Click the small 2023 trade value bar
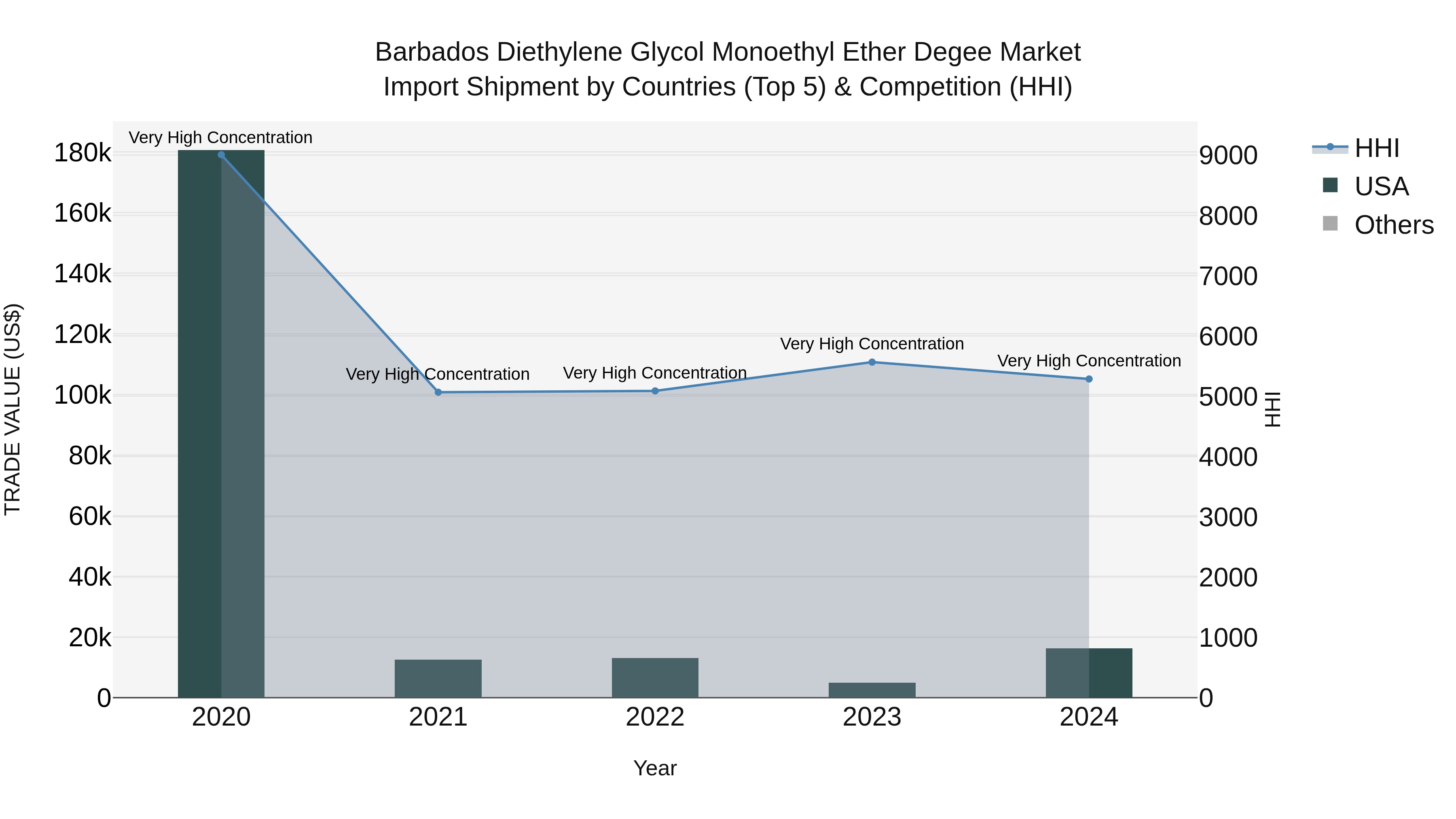The width and height of the screenshot is (1456, 819). (872, 691)
